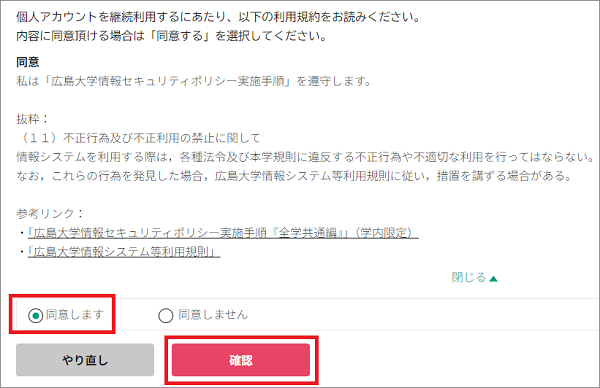Click the gray やり直し button

coord(85,360)
